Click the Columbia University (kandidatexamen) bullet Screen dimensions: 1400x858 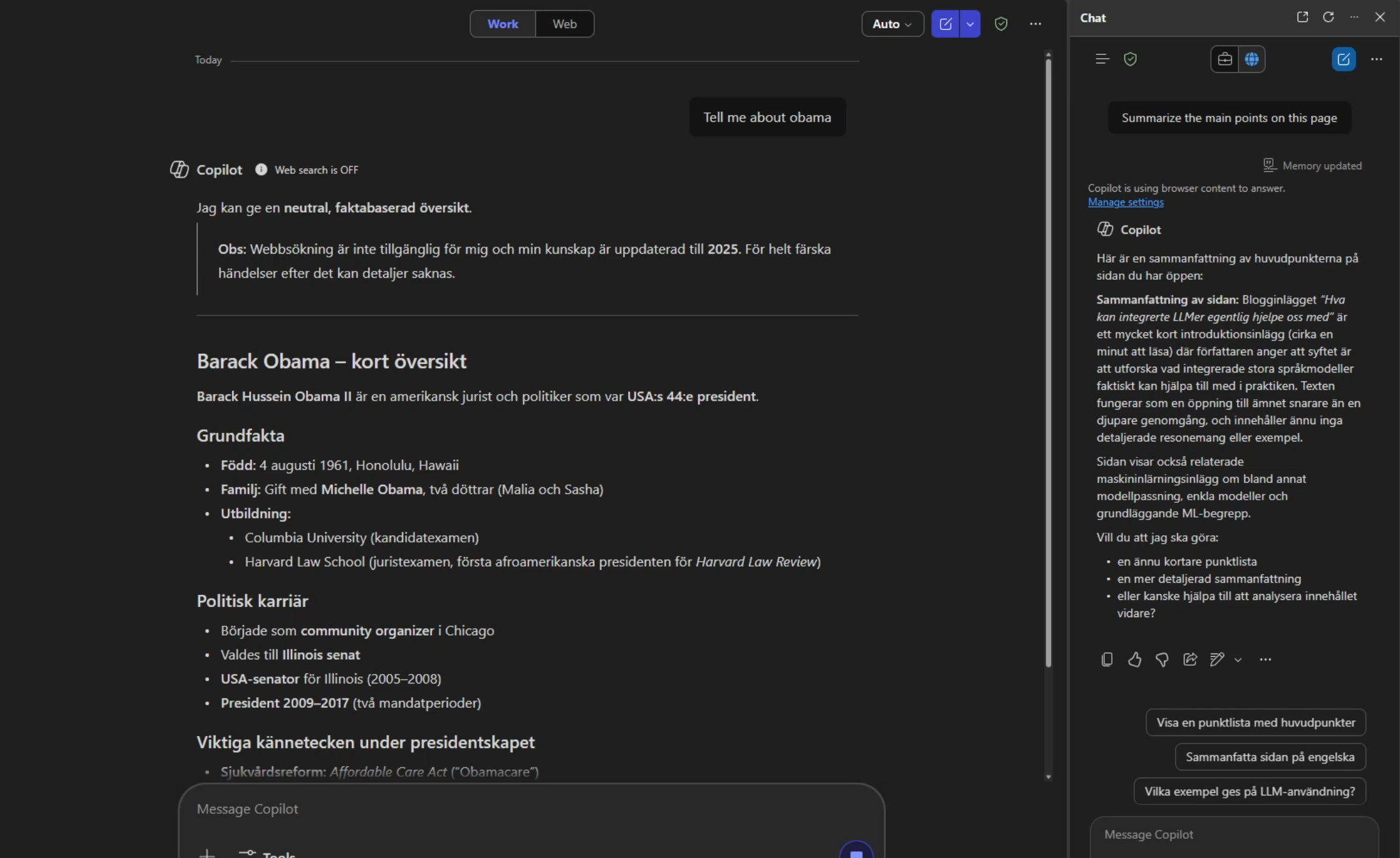[x=362, y=537]
